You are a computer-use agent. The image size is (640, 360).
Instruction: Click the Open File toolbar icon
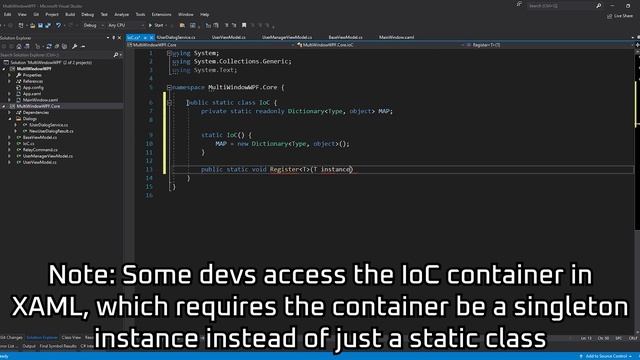point(33,25)
